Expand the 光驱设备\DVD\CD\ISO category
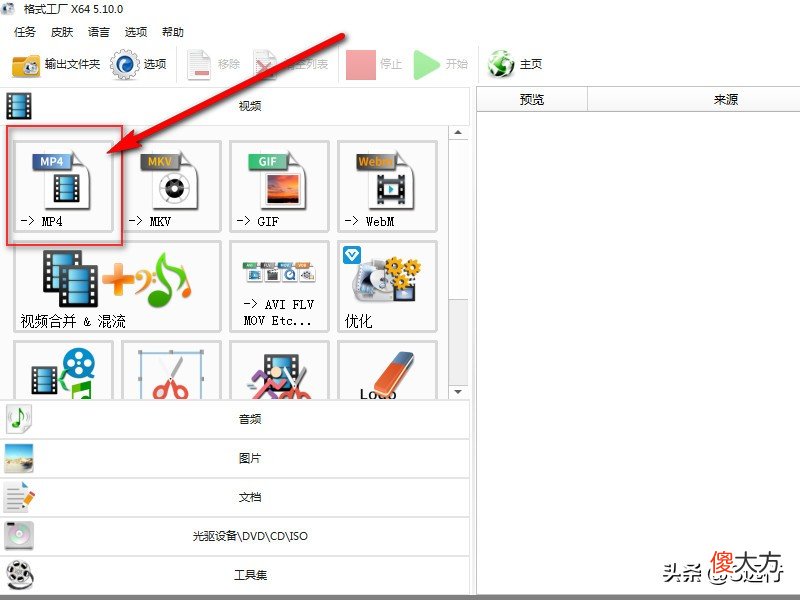The image size is (800, 600). pos(235,536)
